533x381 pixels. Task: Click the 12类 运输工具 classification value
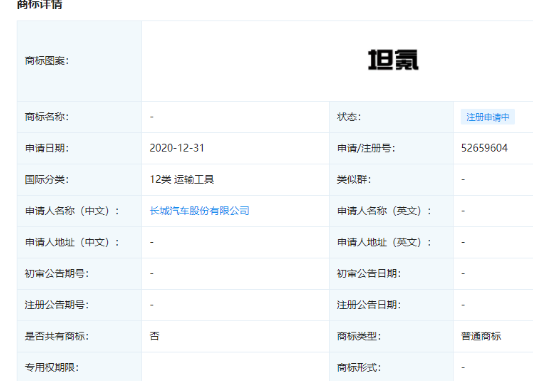pos(182,179)
